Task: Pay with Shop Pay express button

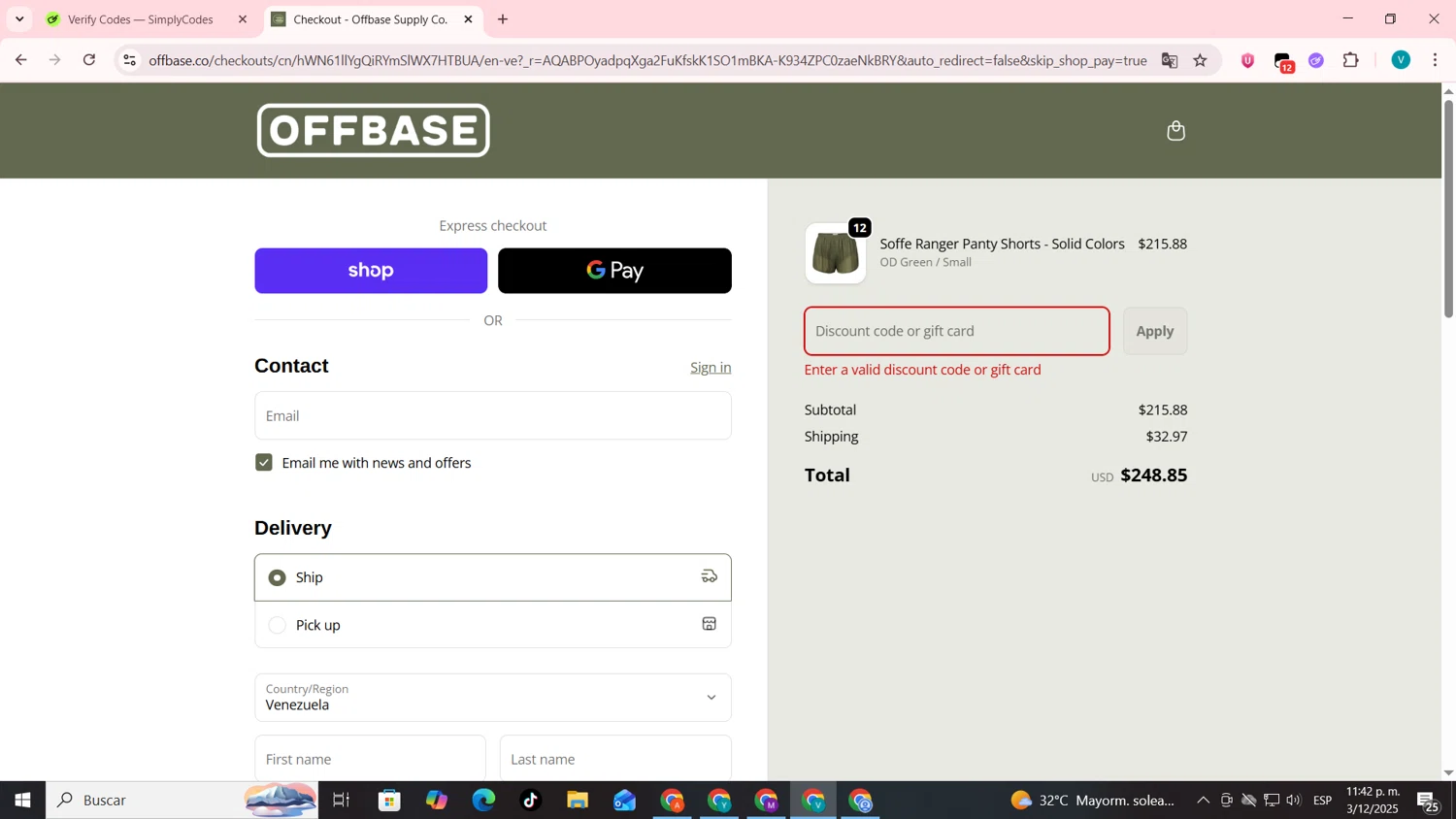Action: tap(371, 271)
